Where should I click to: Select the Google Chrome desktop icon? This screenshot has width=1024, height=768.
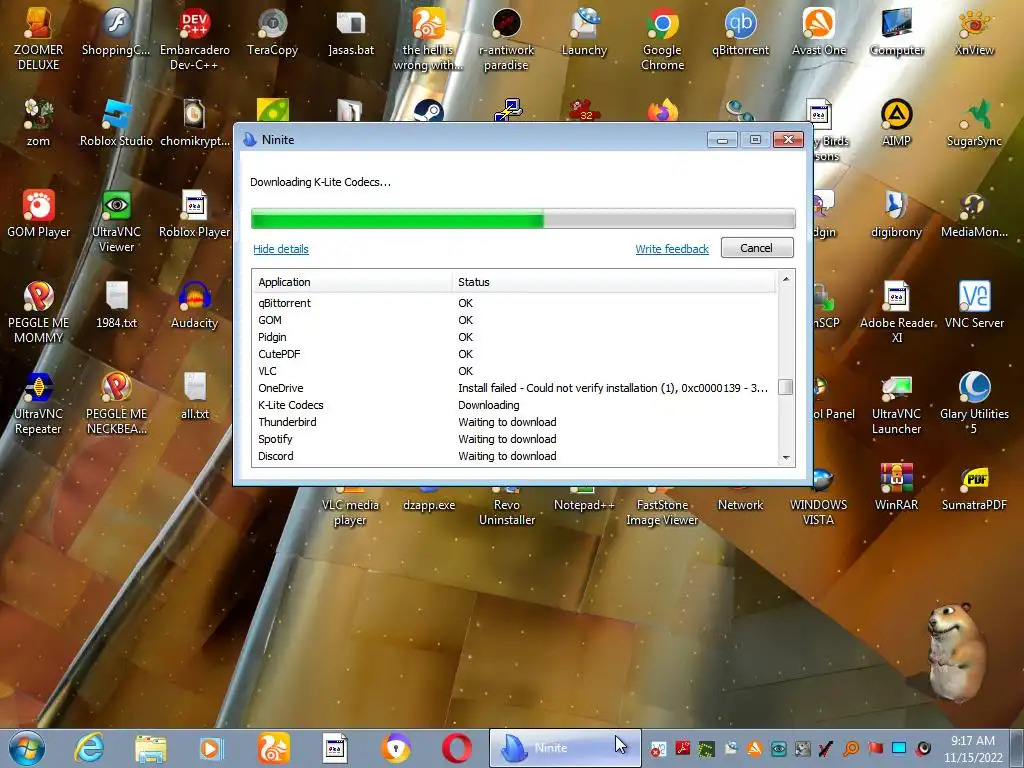click(662, 39)
